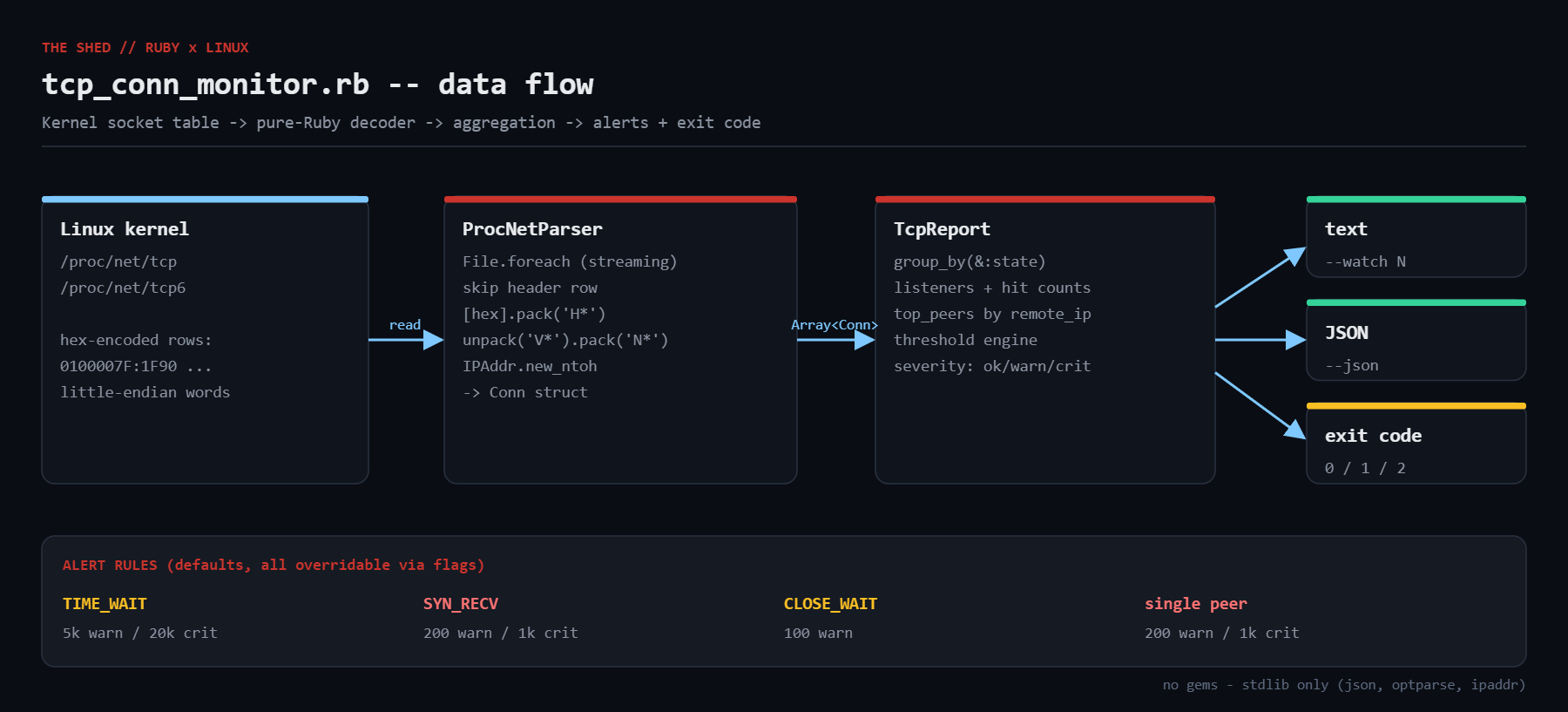
Task: Click the '--json' flag text
Action: click(x=1352, y=365)
